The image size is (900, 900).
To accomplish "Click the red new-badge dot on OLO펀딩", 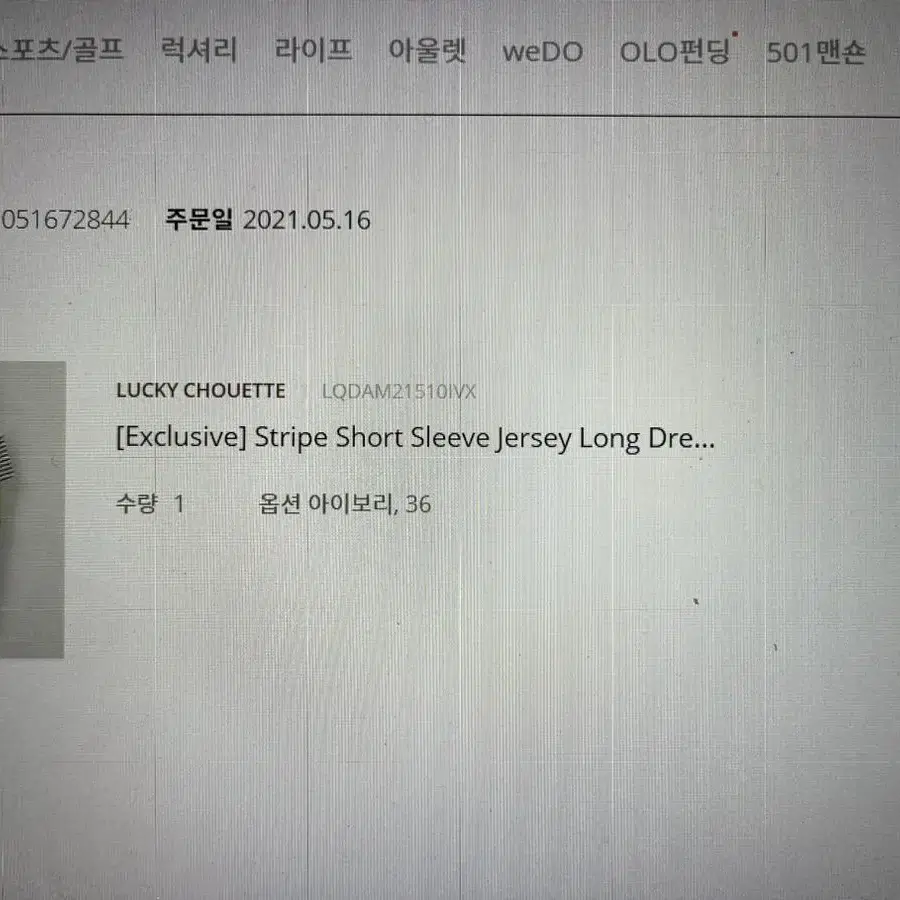I will 735,34.
